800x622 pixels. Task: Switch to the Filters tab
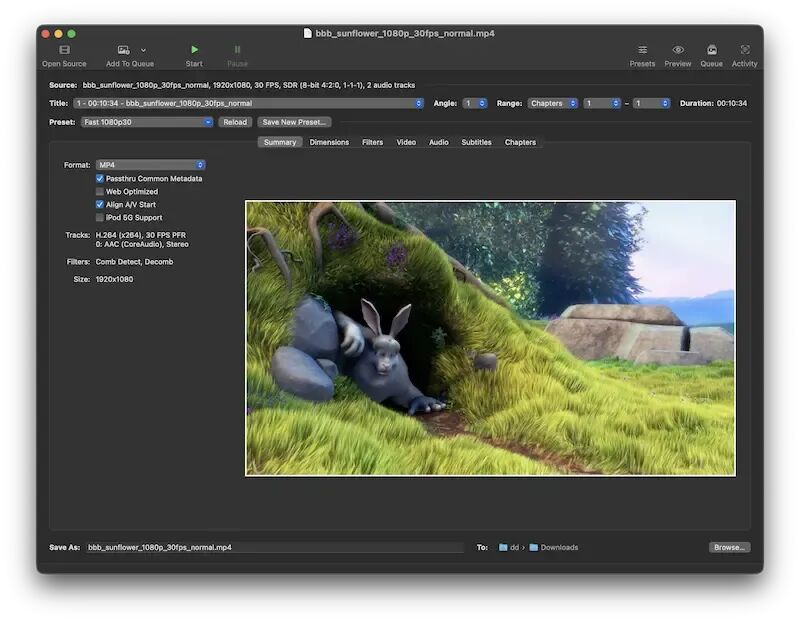pos(372,142)
